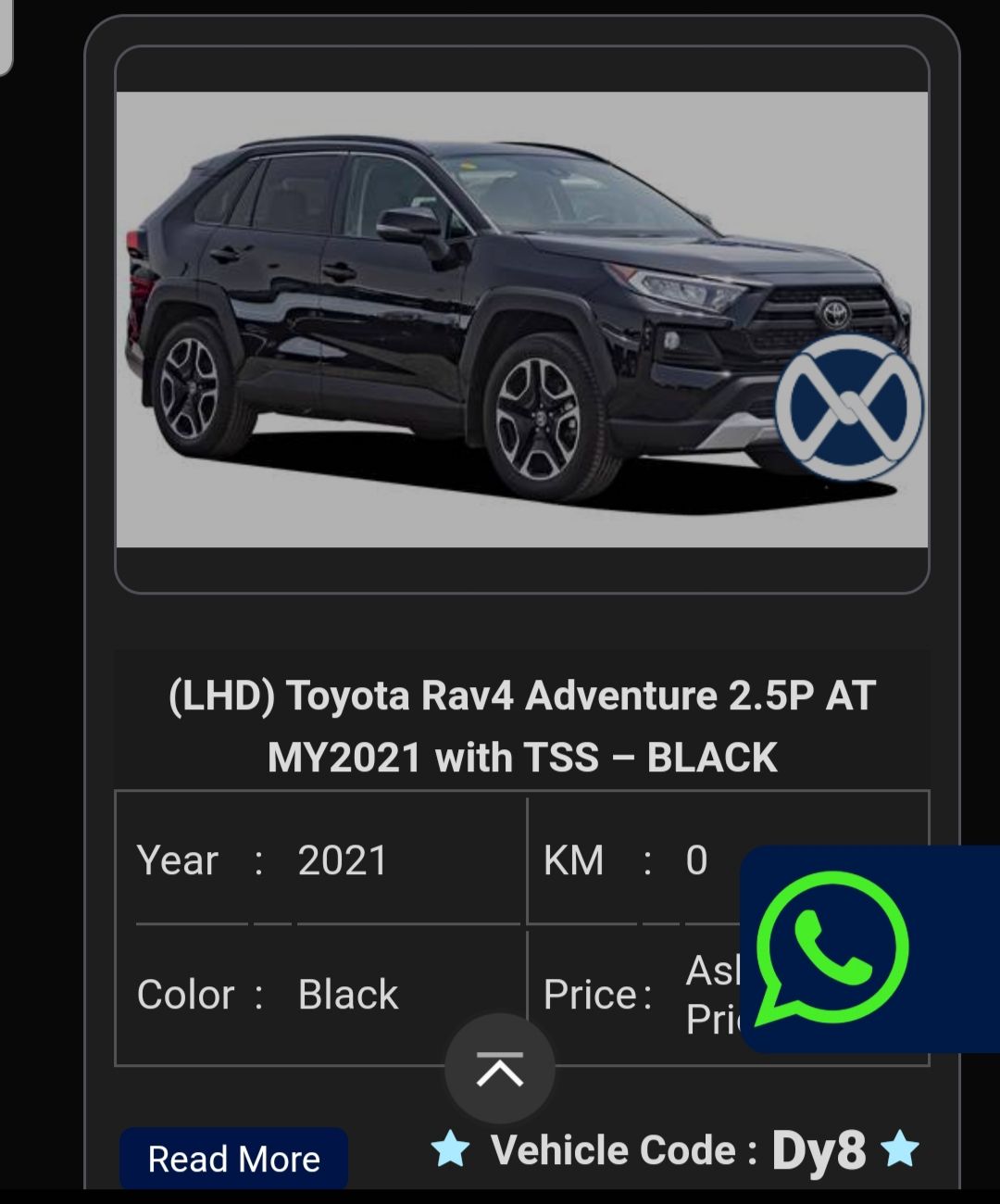Click the Color Black cell
The width and height of the screenshot is (1000, 1204).
[320, 995]
